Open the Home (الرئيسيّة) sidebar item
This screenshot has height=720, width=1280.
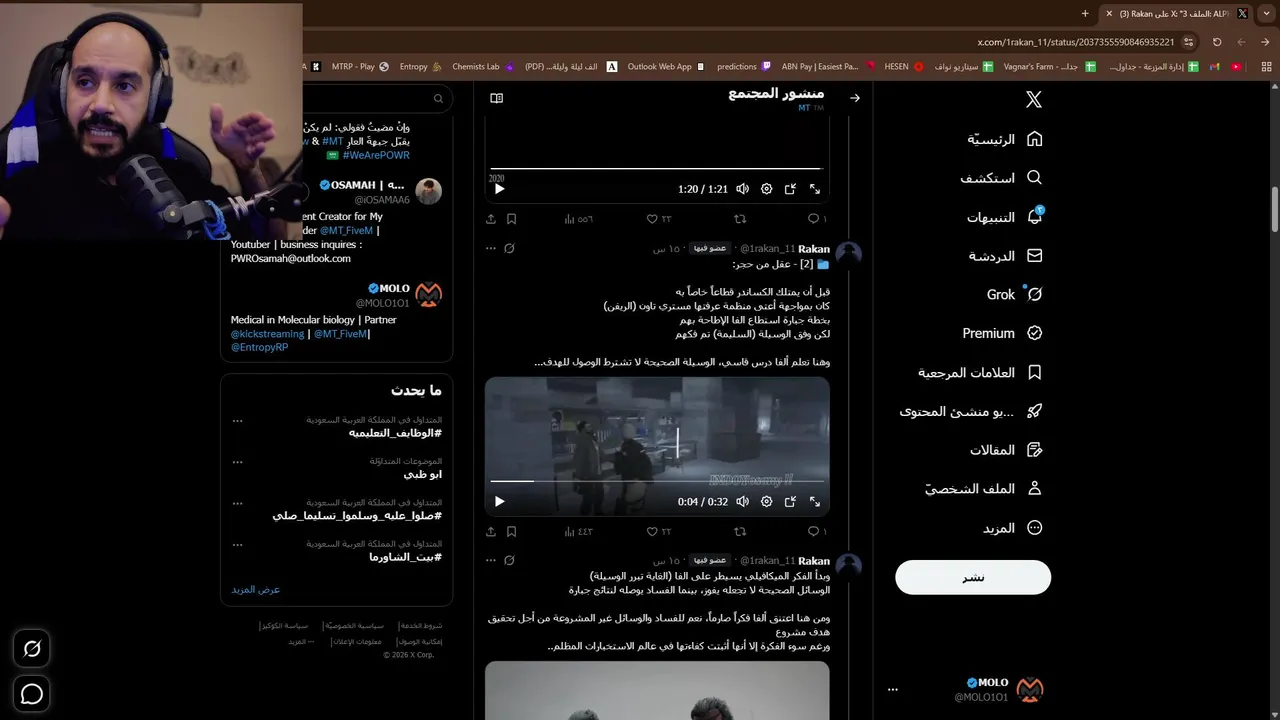(x=1004, y=139)
